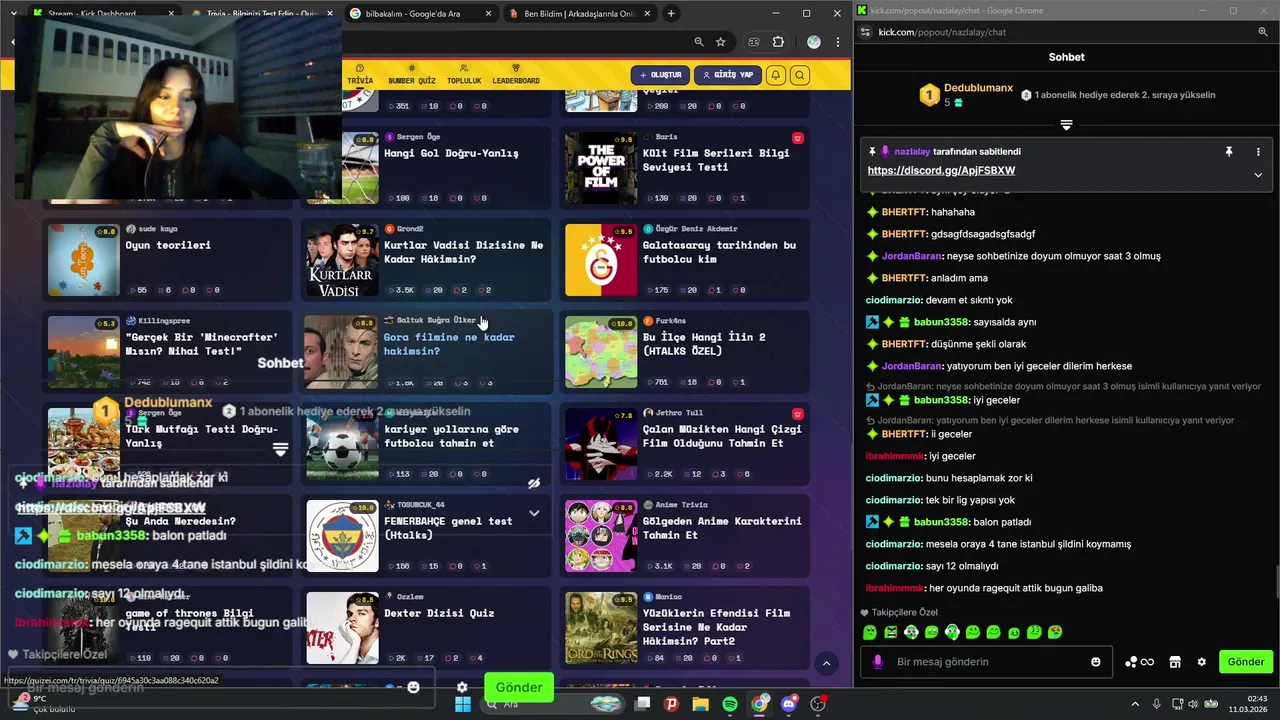Open the Dexter Dizisi Quiz title
This screenshot has width=1280, height=720.
click(439, 613)
